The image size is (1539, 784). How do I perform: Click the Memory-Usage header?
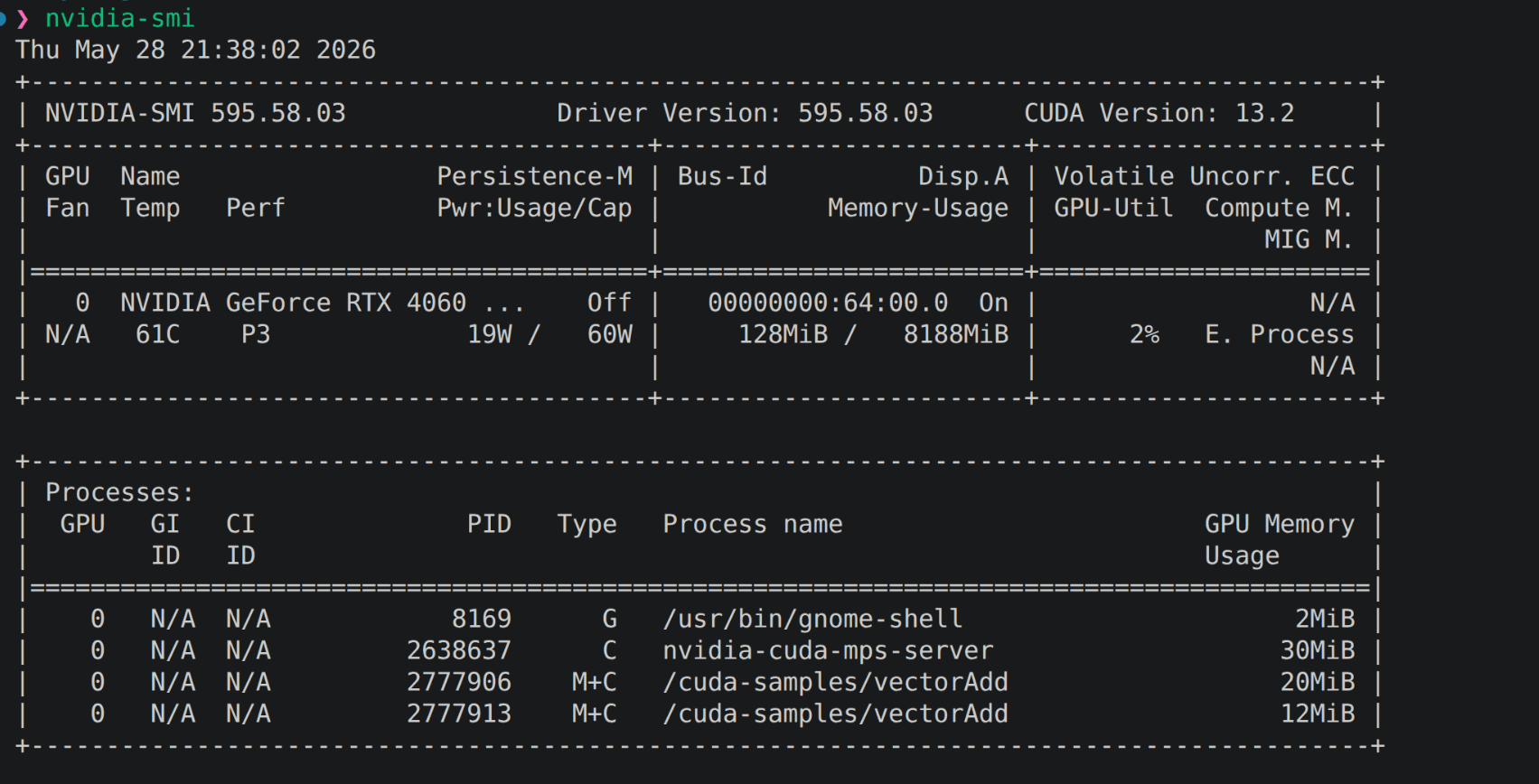pyautogui.click(x=918, y=208)
